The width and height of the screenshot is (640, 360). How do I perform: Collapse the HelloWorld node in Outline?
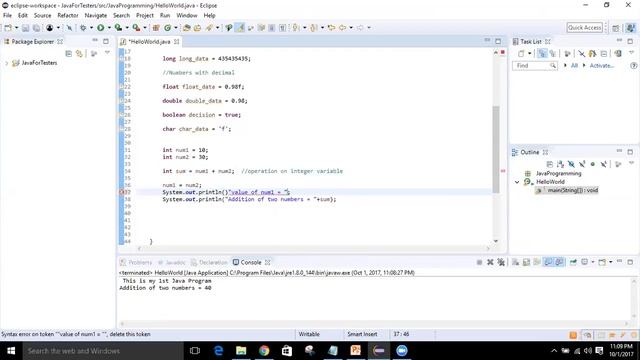[517, 182]
